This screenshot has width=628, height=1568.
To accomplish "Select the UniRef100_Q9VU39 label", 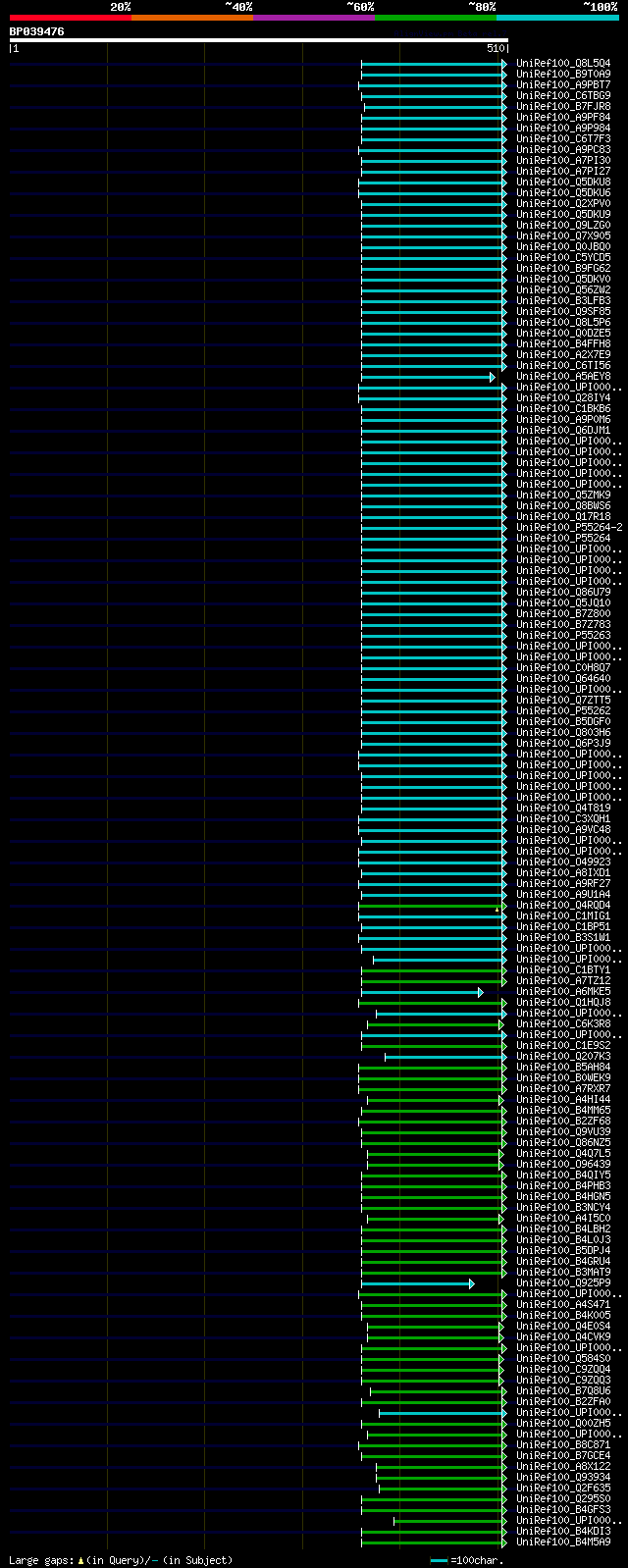I will click(563, 1132).
